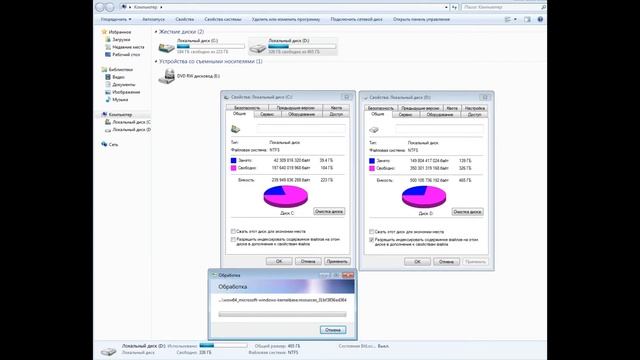Open Предыдущие версии tab in disk C properties
This screenshot has width=640, height=360.
[x=296, y=108]
